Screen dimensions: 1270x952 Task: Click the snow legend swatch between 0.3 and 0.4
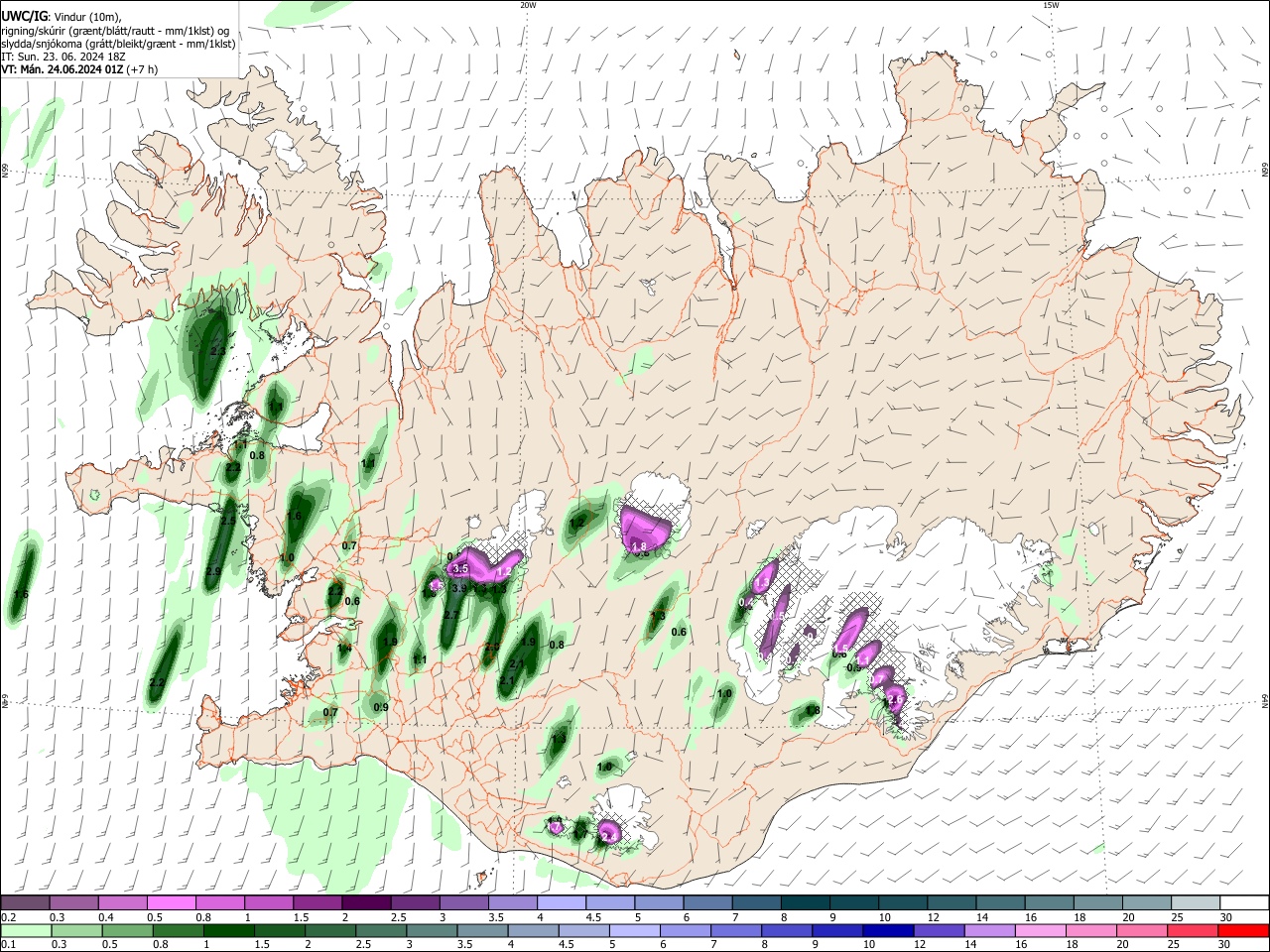[73, 903]
